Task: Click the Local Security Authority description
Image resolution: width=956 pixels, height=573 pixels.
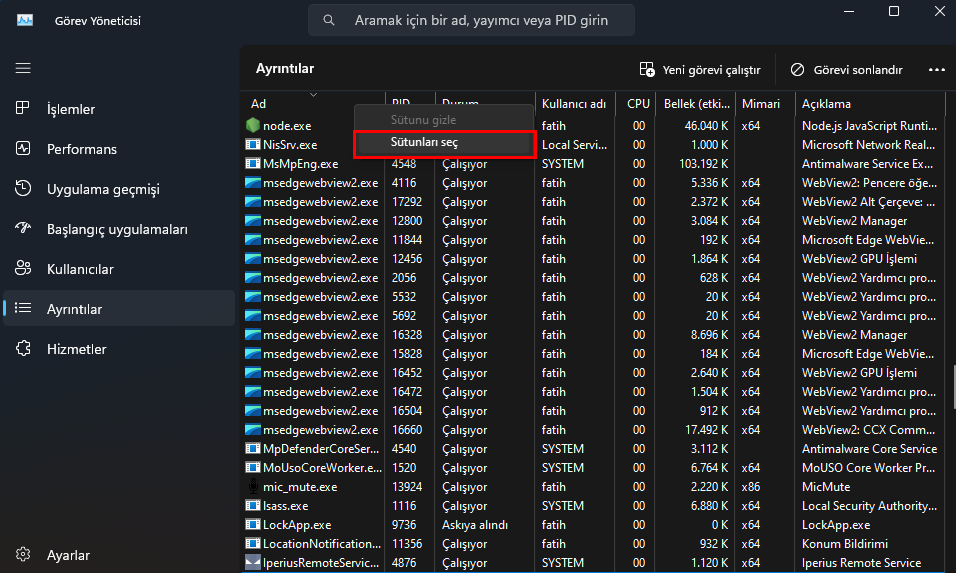Action: point(869,505)
